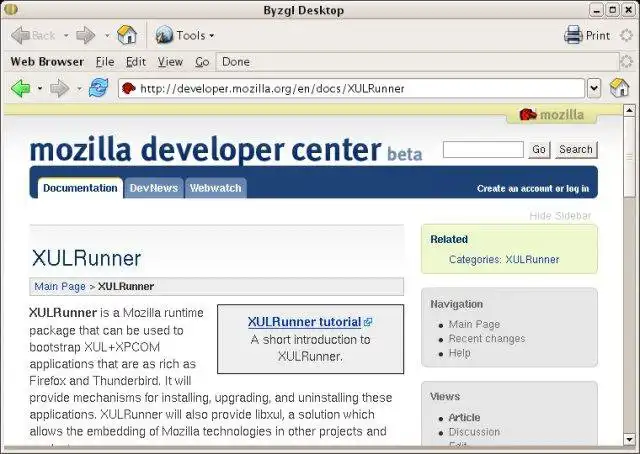
Task: Click the home icon right of the URL bar
Action: point(619,88)
